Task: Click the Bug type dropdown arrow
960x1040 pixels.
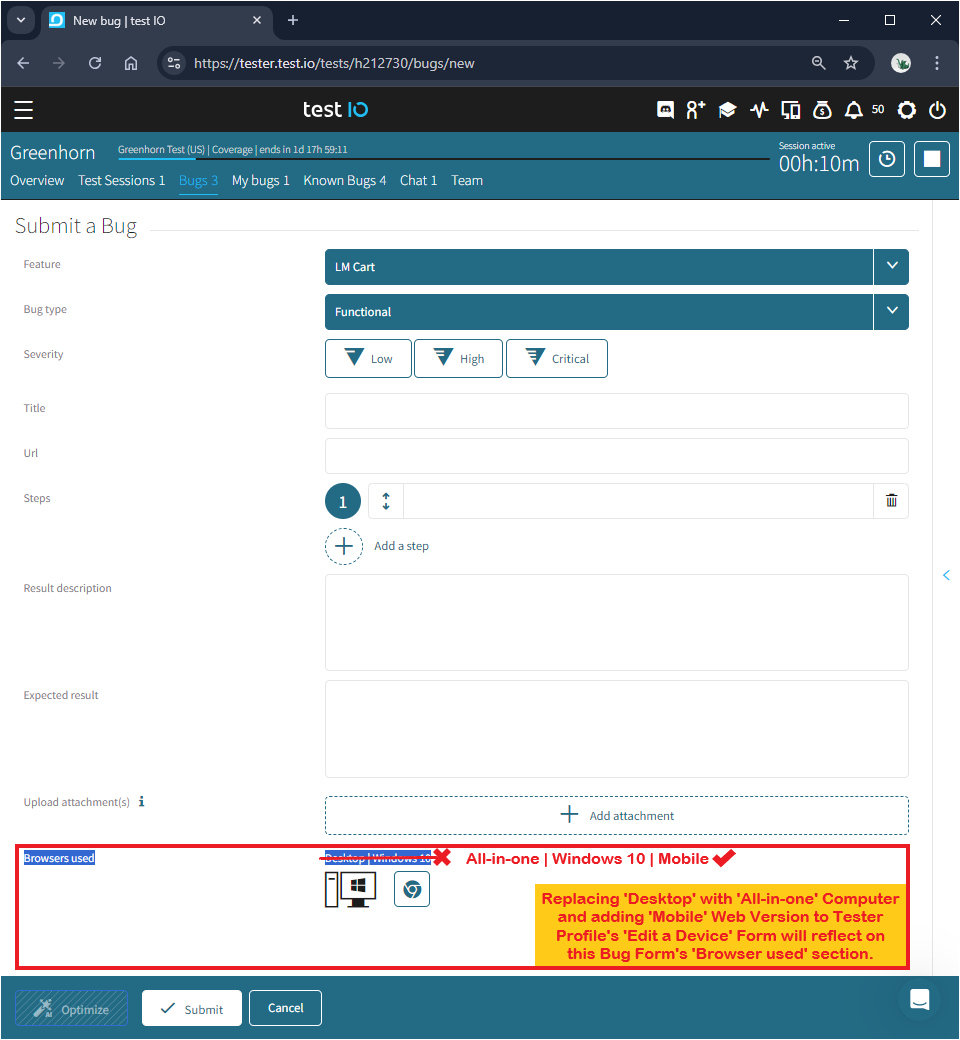Action: pos(892,312)
